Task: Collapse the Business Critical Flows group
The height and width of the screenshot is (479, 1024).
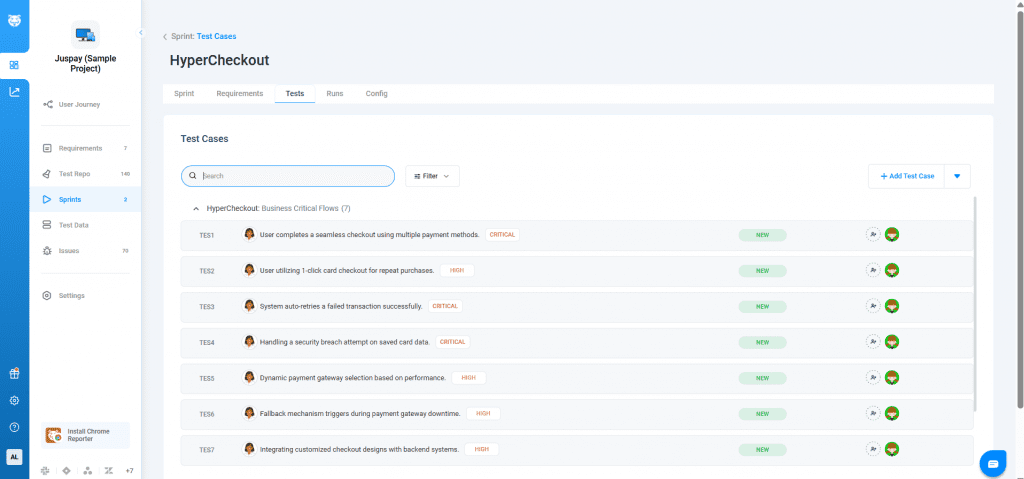Action: pos(195,208)
